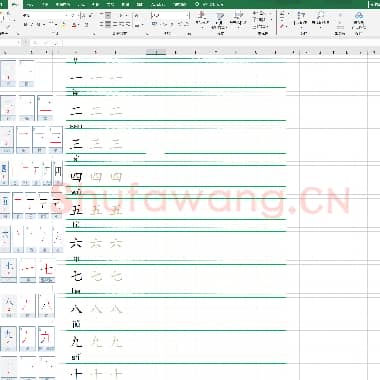This screenshot has height=380, width=380.
Task: Open the font group dialog launcher
Action: [x=94, y=34]
